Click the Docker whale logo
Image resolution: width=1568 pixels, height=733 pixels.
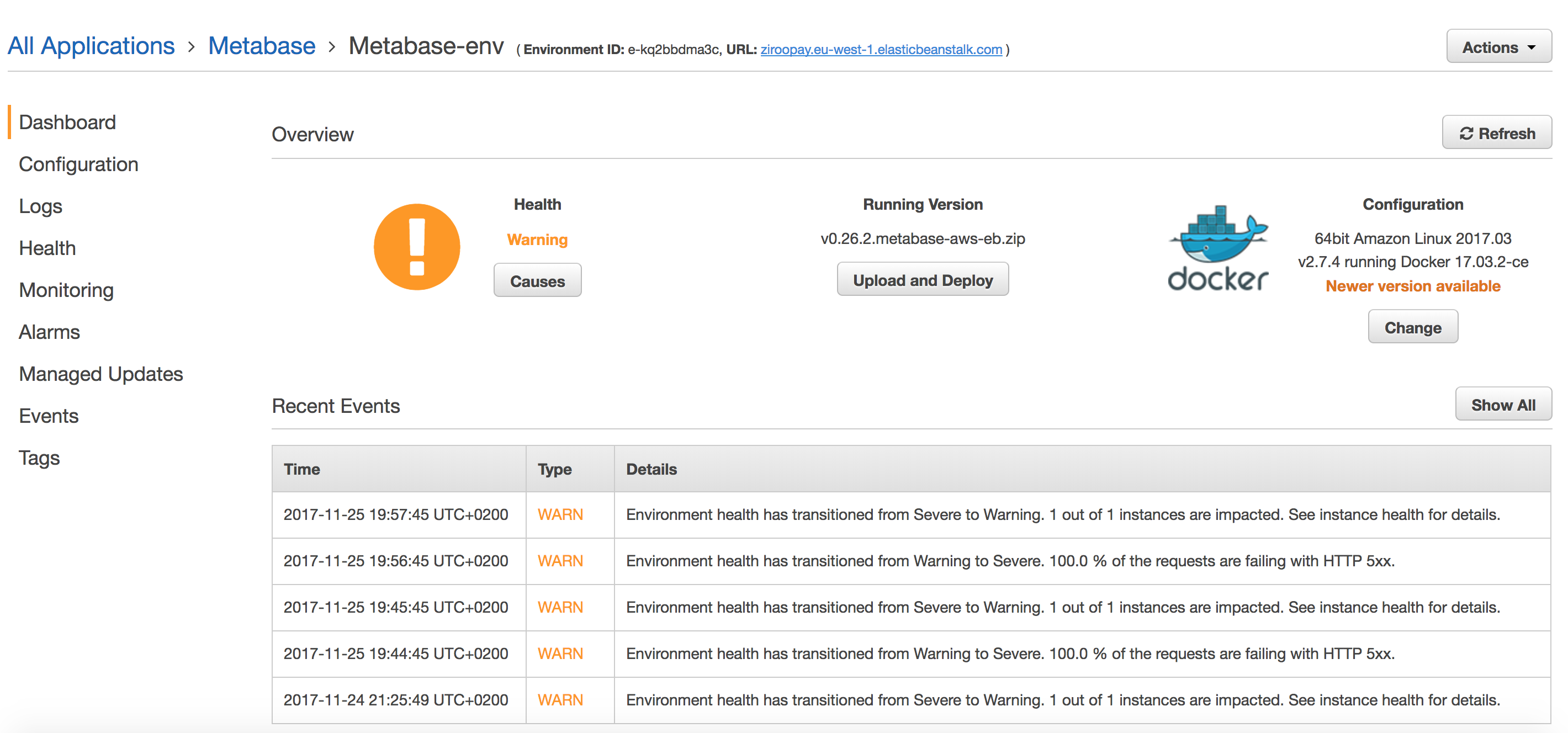(1217, 248)
